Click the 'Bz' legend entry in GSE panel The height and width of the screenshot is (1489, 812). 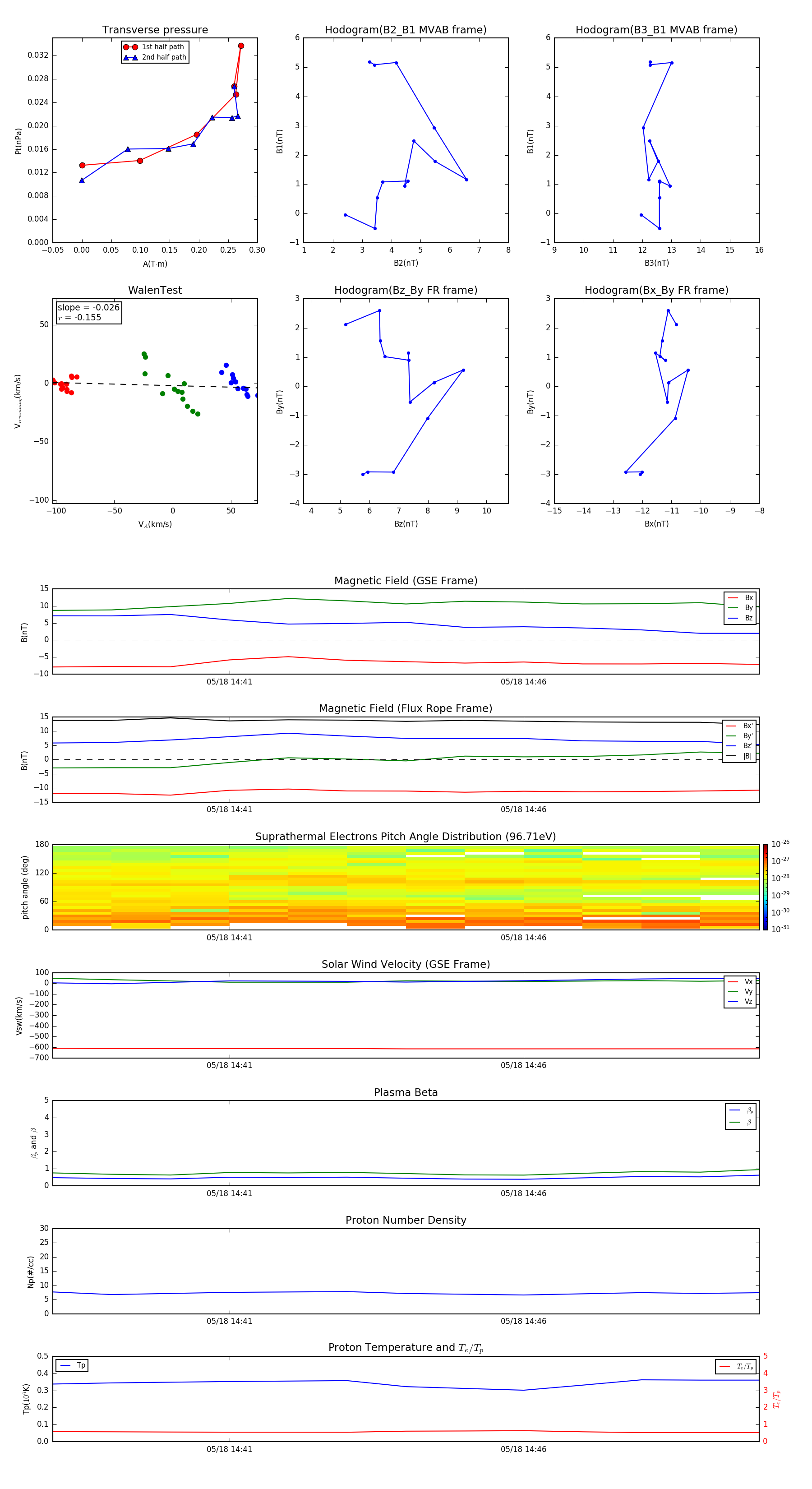coord(740,618)
